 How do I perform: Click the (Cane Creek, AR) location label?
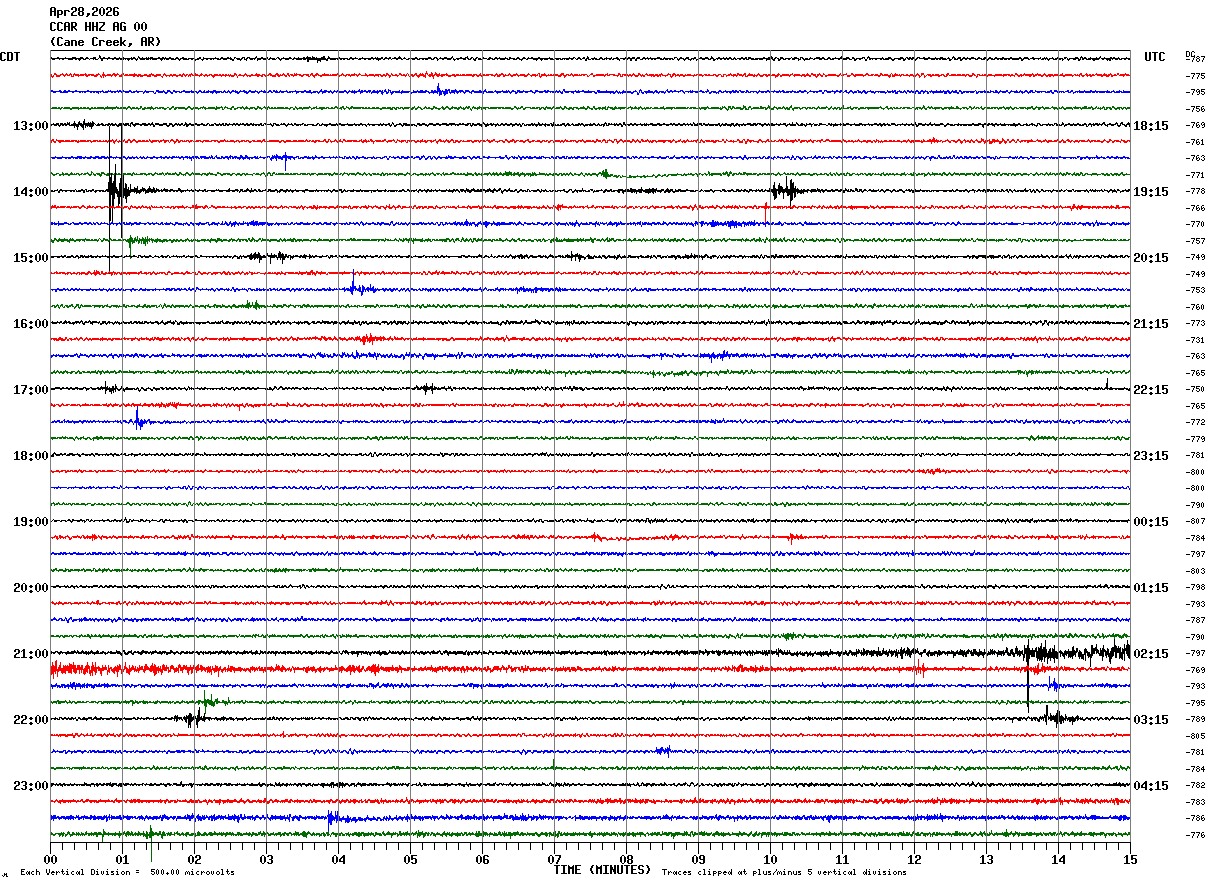105,42
